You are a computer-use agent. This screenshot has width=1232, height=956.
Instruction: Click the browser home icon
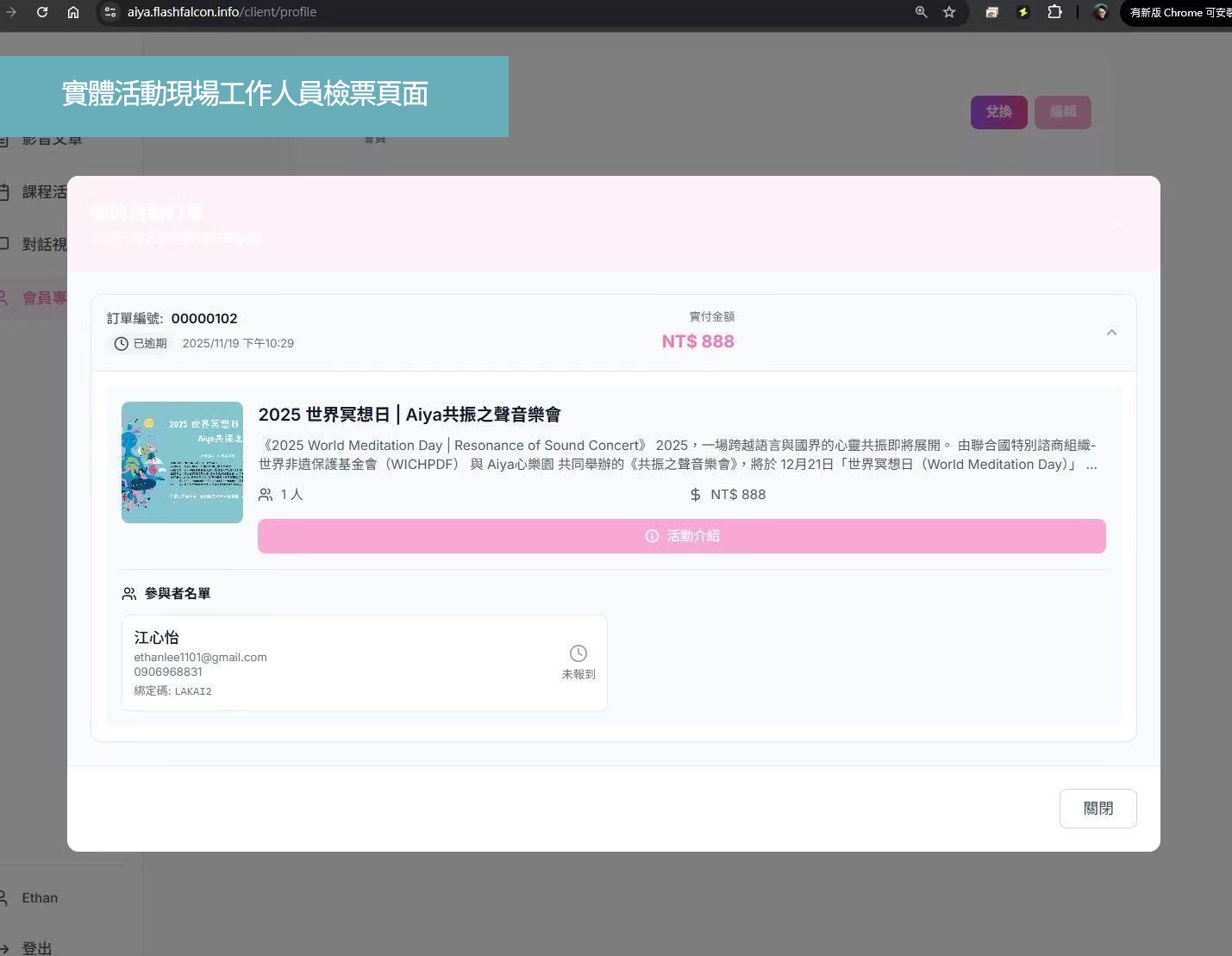(x=73, y=12)
